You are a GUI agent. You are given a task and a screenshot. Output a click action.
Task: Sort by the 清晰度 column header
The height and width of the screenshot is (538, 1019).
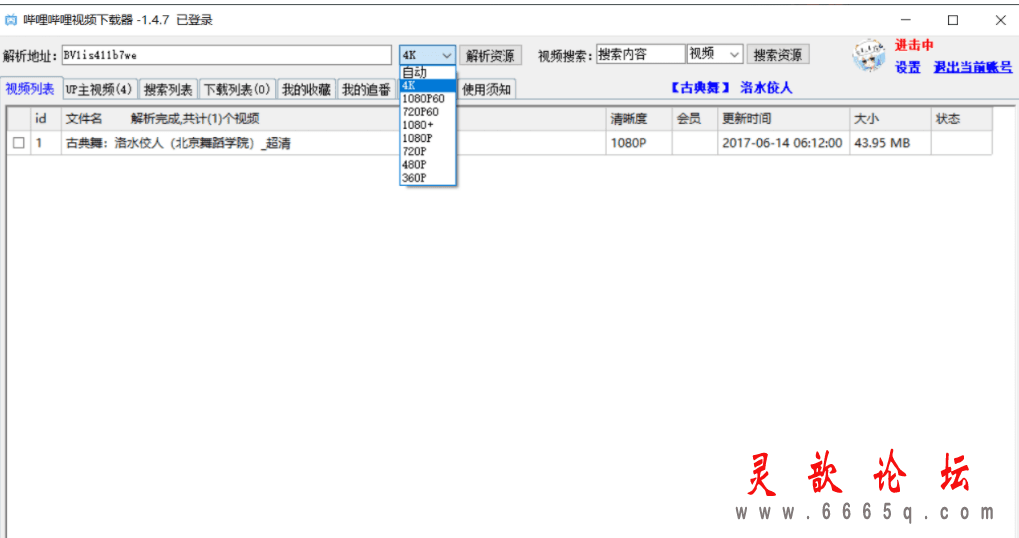[x=639, y=119]
